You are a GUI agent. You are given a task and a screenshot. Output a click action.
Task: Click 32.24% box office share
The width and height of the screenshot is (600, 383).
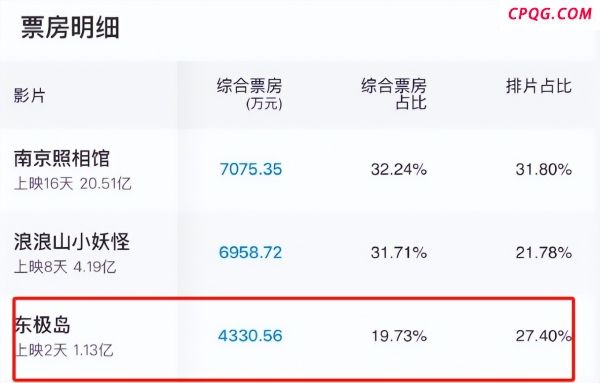(x=399, y=169)
